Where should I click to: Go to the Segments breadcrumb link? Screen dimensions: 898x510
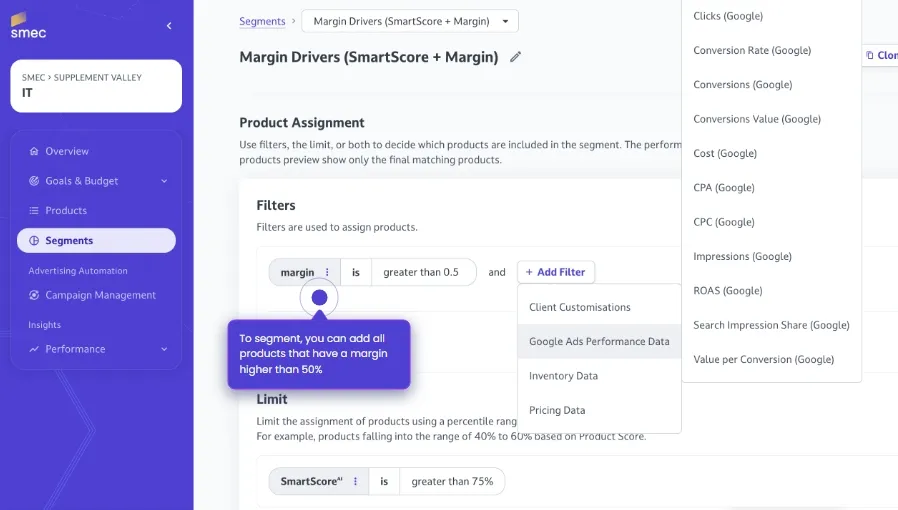[262, 21]
